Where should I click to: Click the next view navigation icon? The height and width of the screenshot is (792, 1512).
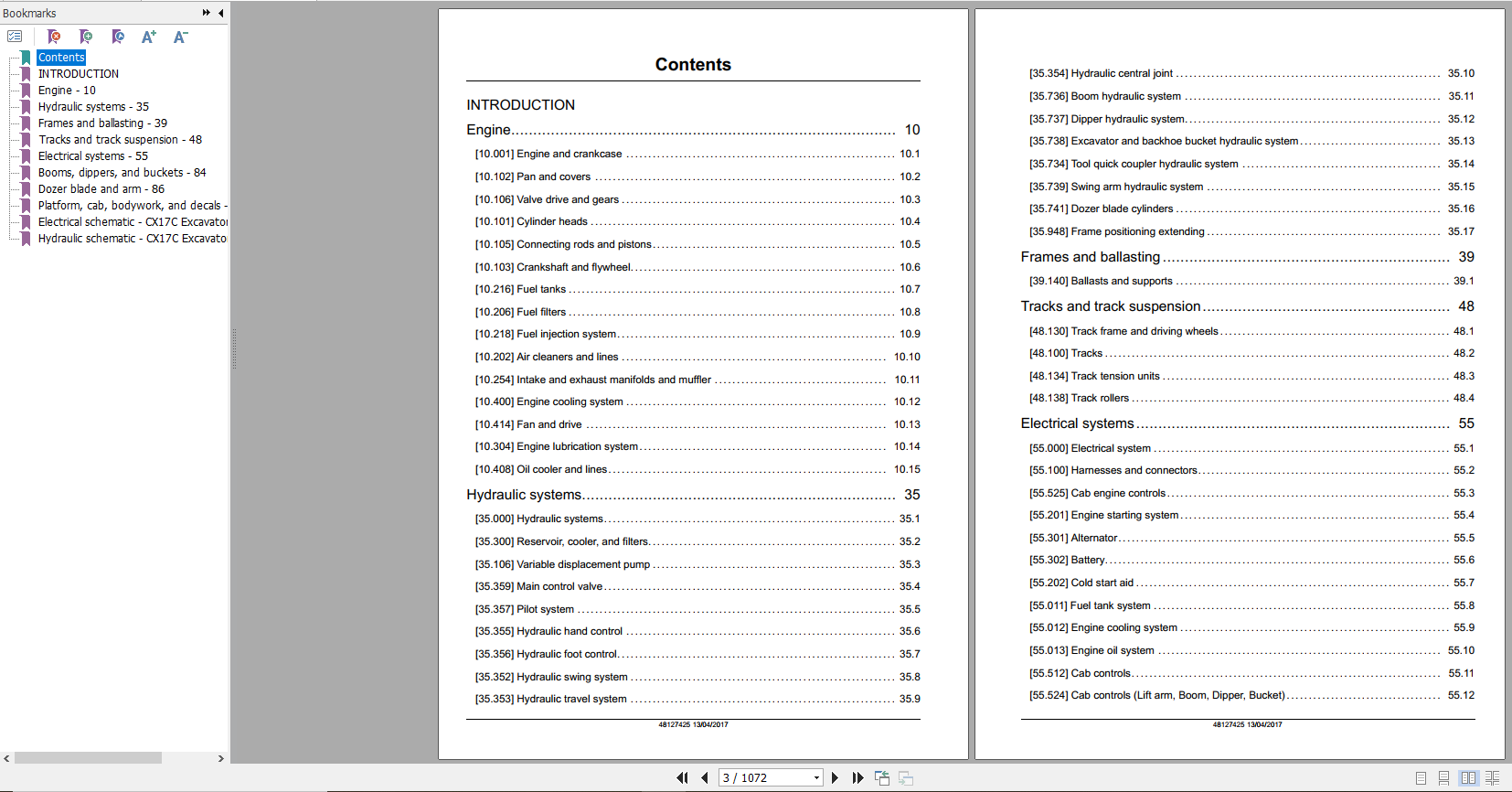[x=906, y=777]
